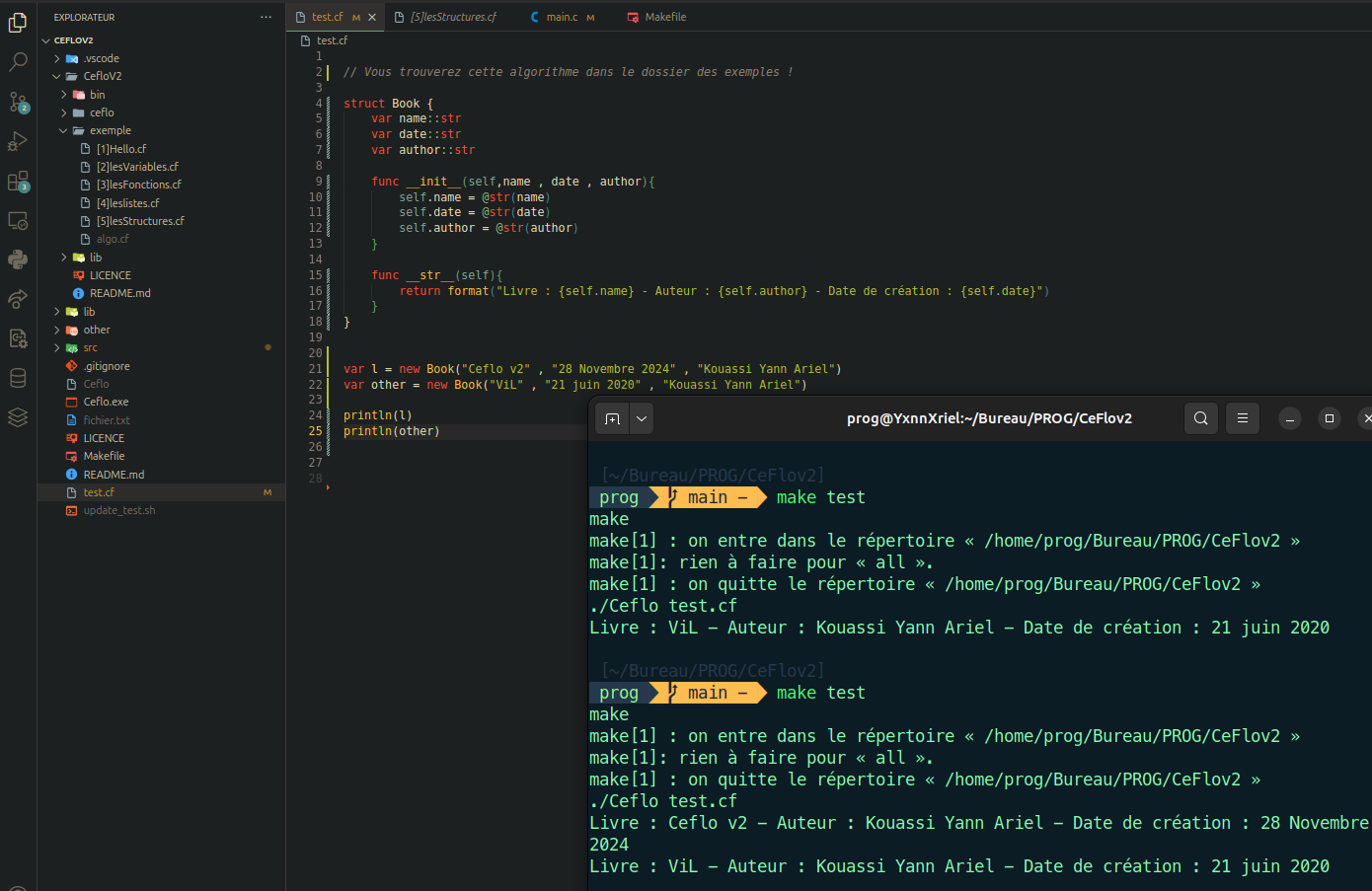Image resolution: width=1372 pixels, height=891 pixels.
Task: Switch to the Makefile tab
Action: click(x=665, y=17)
